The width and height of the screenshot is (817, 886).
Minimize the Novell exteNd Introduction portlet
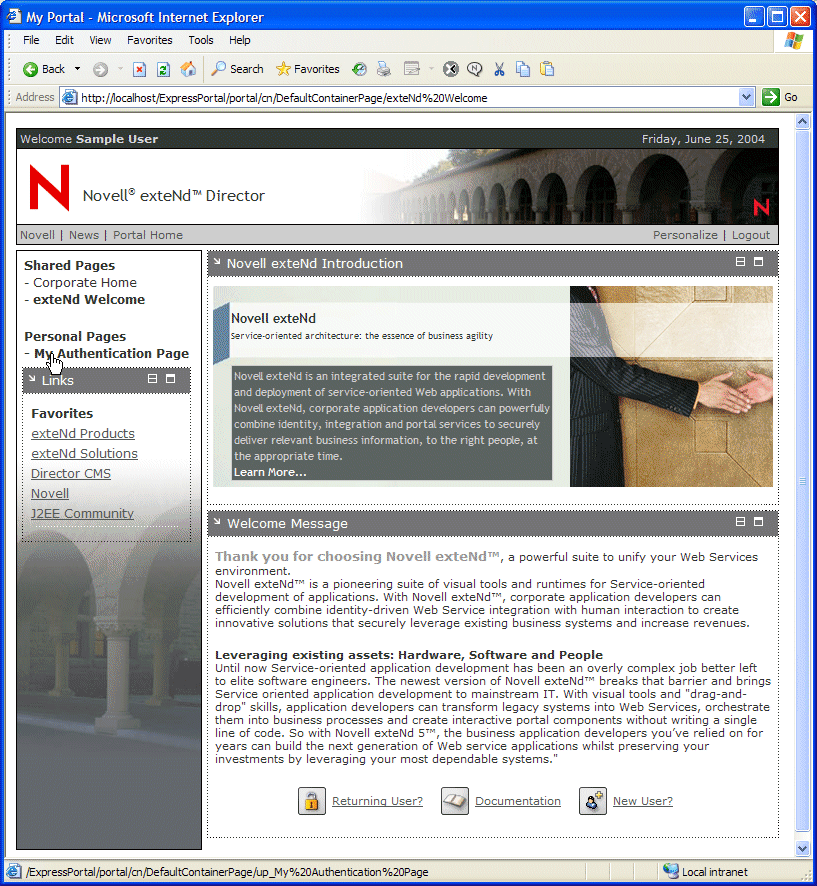pyautogui.click(x=740, y=262)
